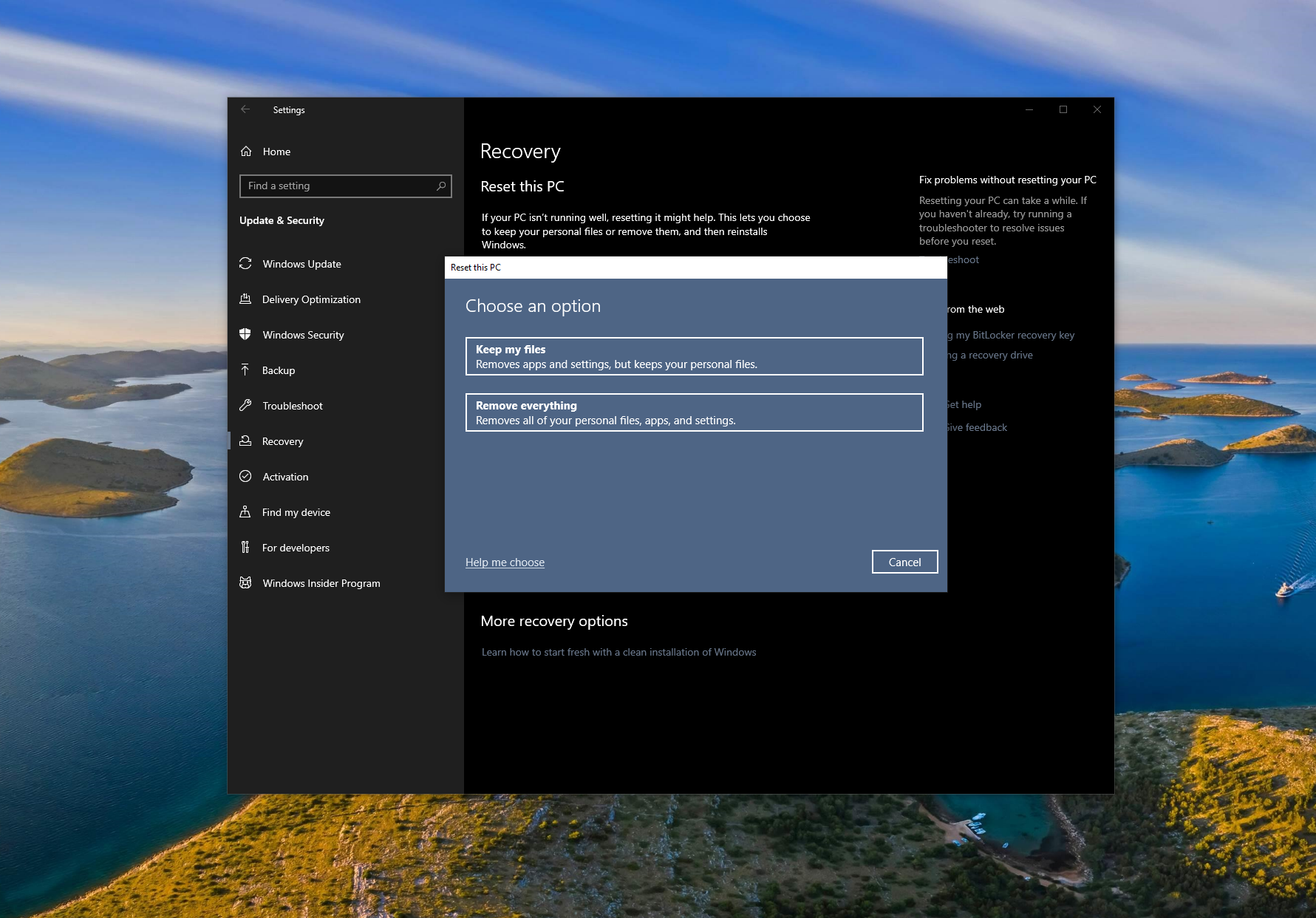The image size is (1316, 918).
Task: Cancel the Reset this PC dialog
Action: click(x=905, y=562)
